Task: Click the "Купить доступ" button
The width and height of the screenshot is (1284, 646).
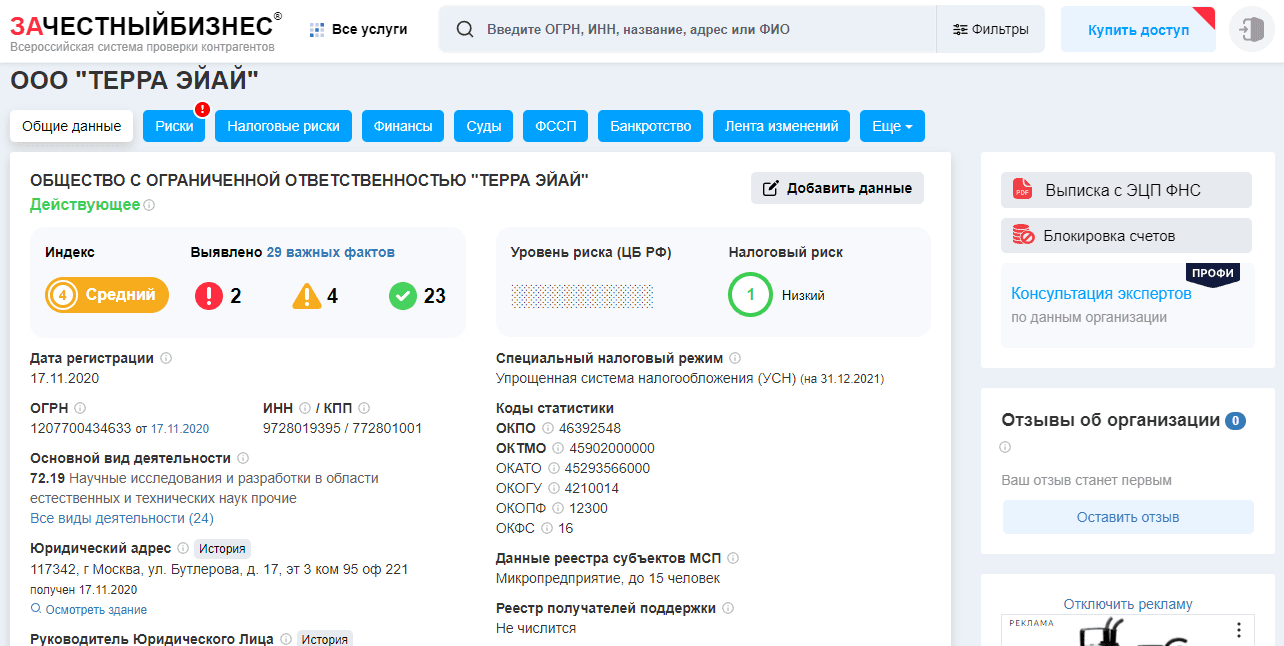Action: pos(1137,29)
